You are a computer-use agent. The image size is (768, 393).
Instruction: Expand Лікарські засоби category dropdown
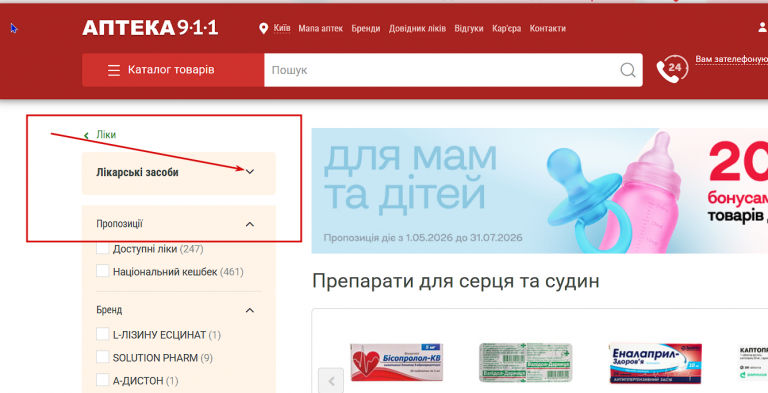point(250,172)
